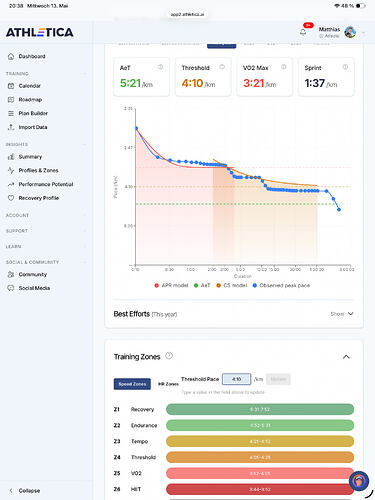Collapse the Training sidebar section
This screenshot has width=375, height=500.
click(x=84, y=74)
